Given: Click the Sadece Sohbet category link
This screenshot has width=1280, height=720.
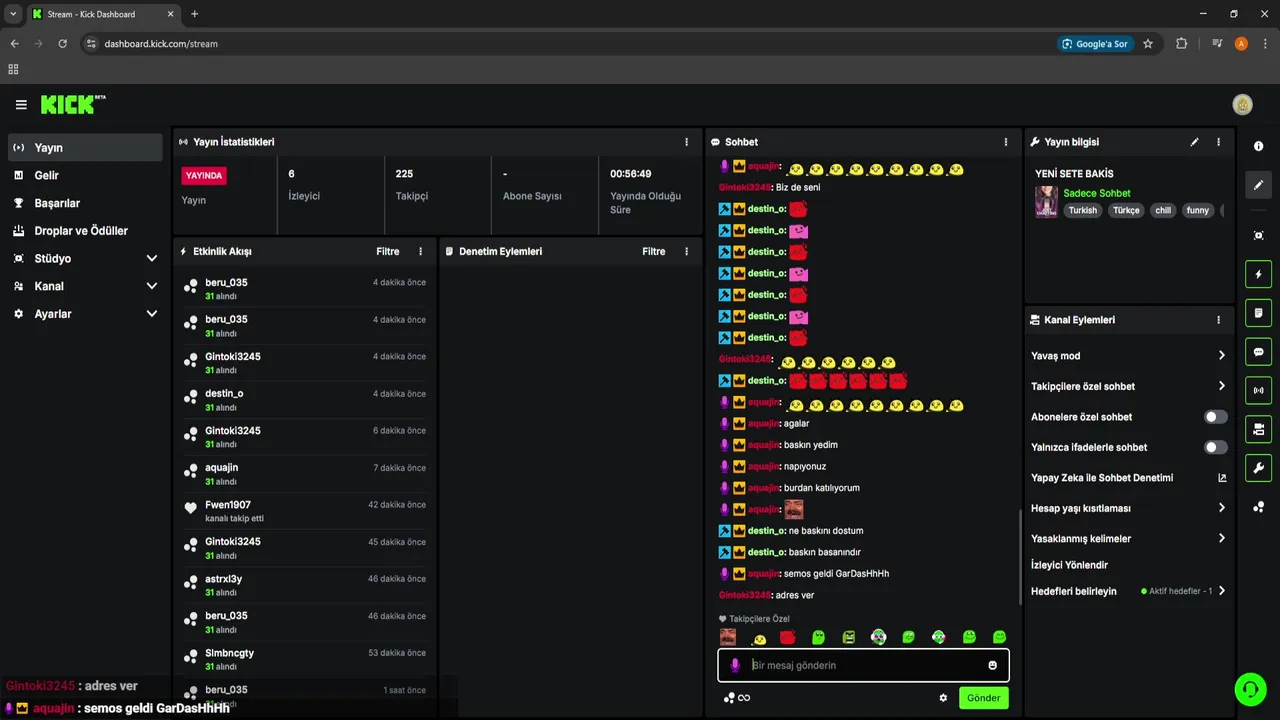Looking at the screenshot, I should (x=1097, y=193).
